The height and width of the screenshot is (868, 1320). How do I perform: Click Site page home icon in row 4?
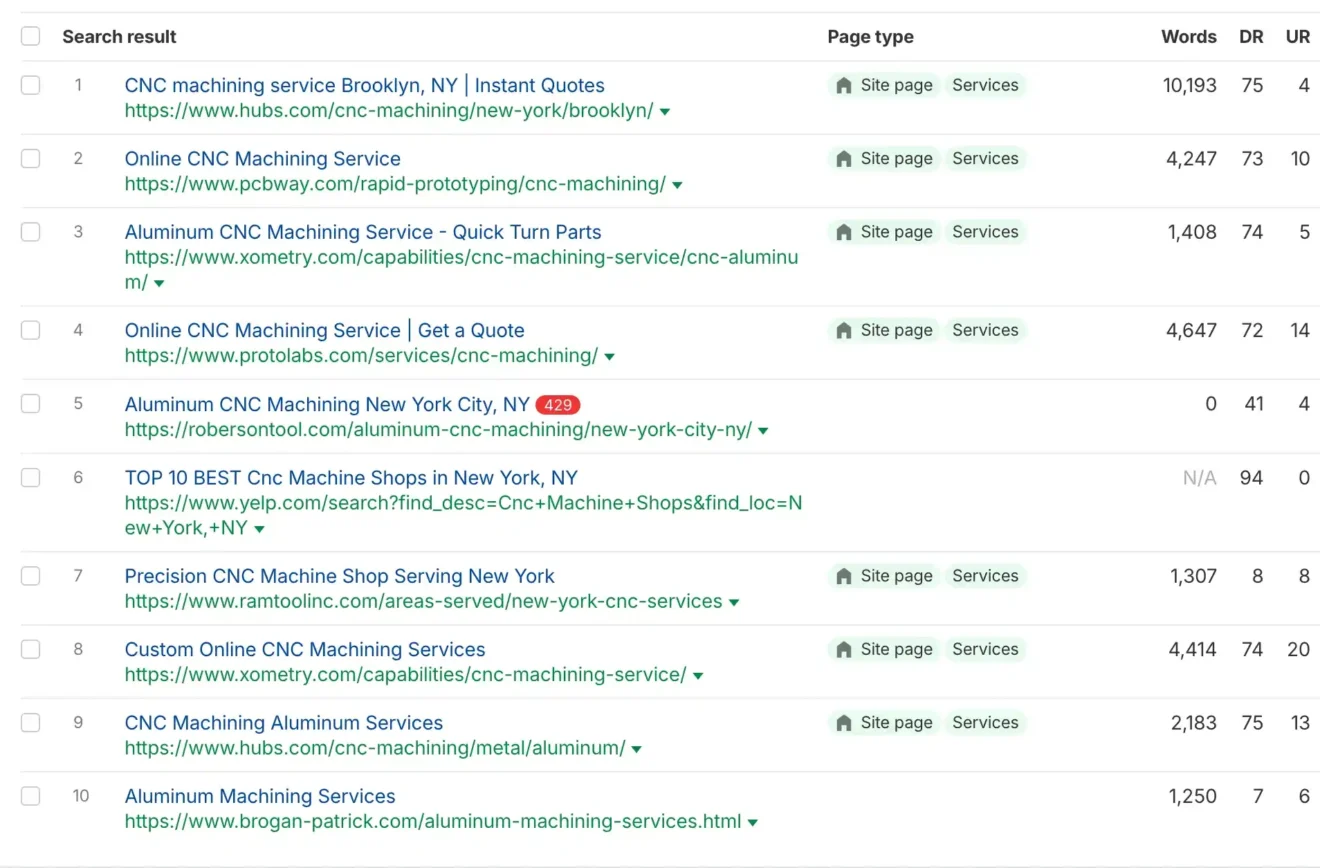(x=844, y=330)
